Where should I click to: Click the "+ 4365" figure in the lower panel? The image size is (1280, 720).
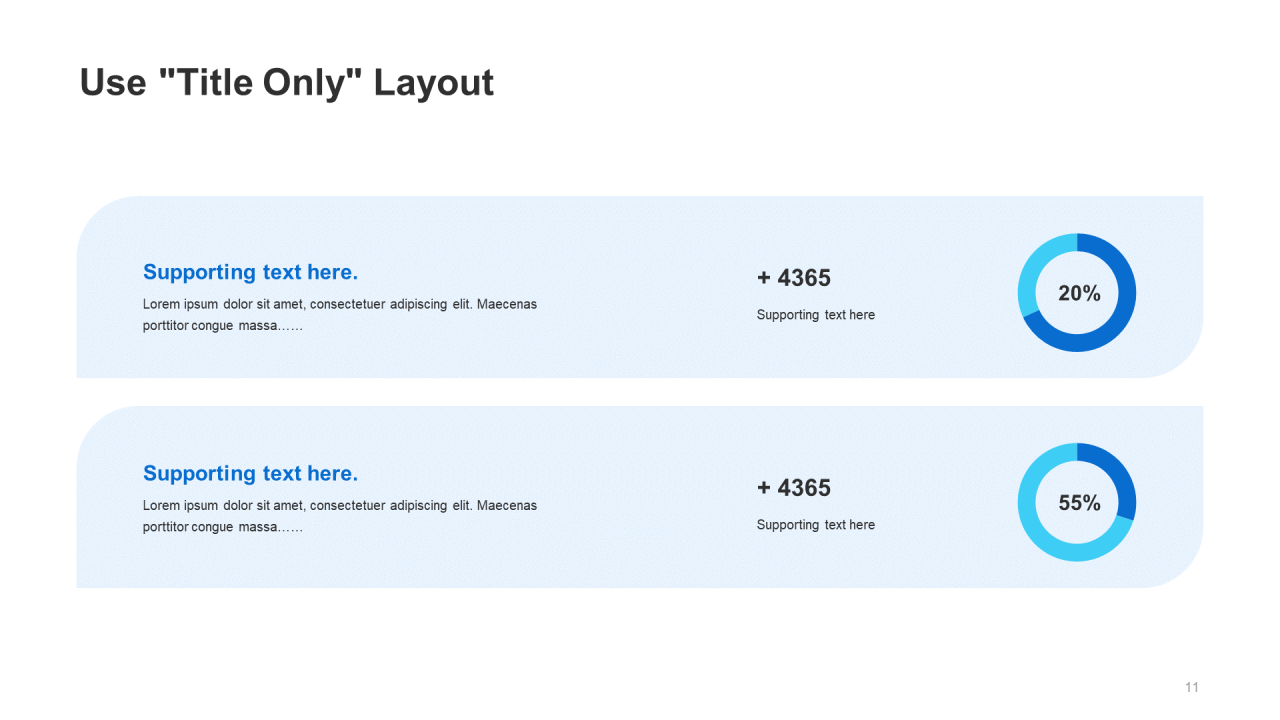point(794,488)
